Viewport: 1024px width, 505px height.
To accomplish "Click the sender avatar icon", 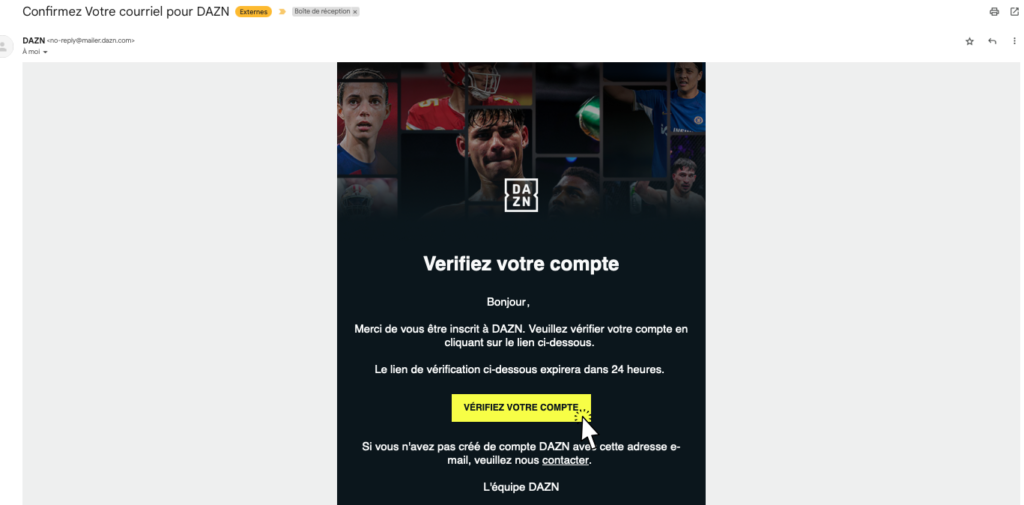I will [5, 46].
